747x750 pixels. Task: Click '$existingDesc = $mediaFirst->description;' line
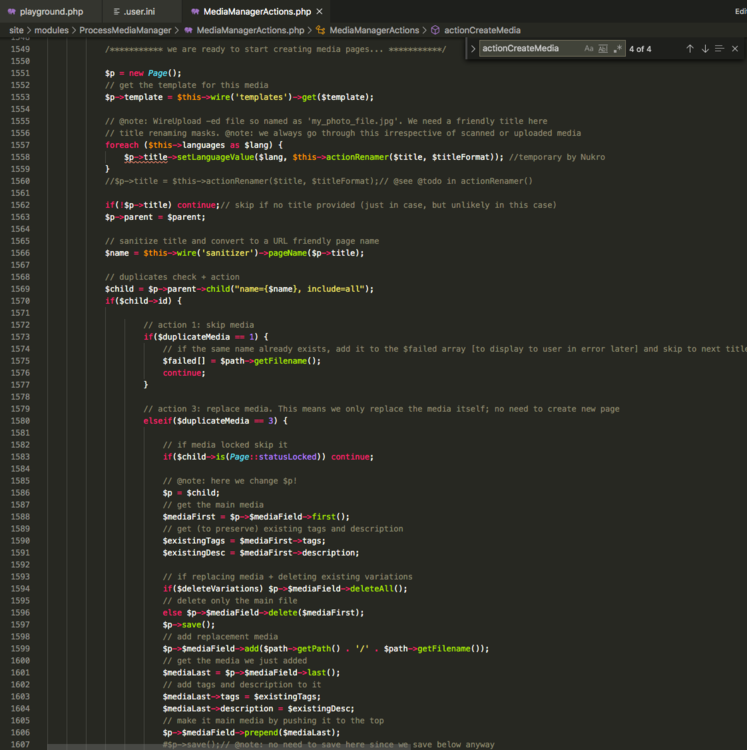(261, 552)
